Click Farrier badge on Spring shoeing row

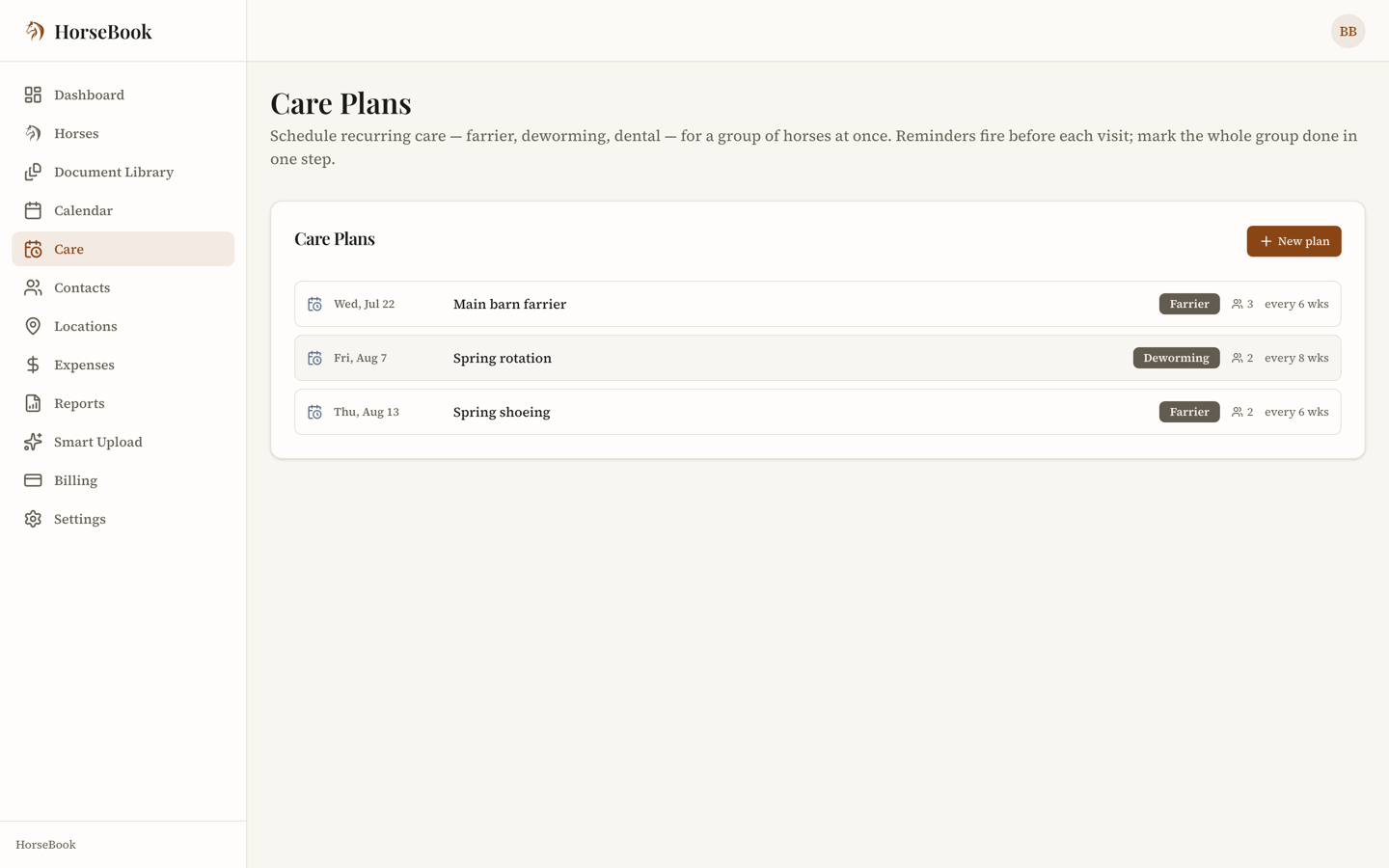click(x=1189, y=412)
